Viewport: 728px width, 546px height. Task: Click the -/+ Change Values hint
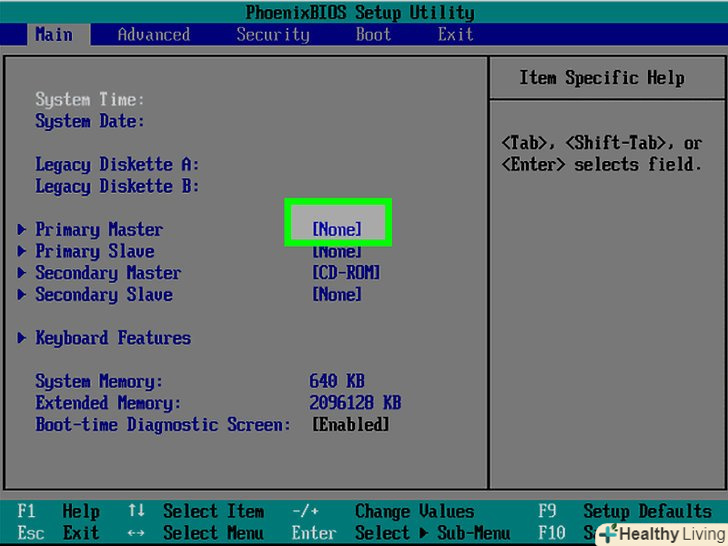383,512
